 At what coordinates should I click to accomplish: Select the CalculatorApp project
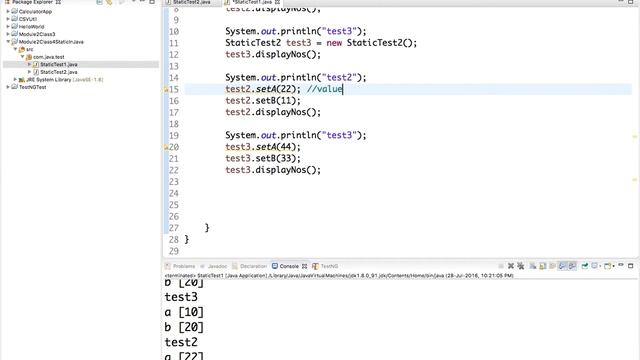(35, 11)
